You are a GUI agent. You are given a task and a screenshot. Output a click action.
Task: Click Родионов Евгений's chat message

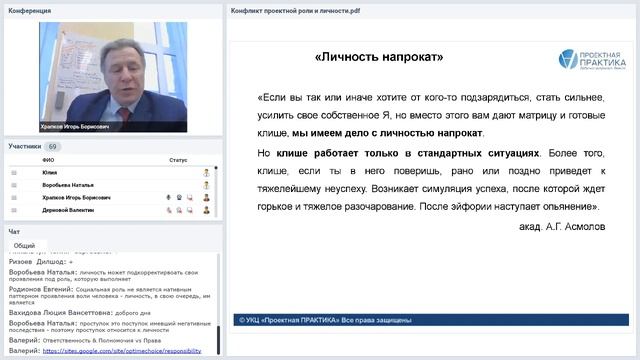click(x=110, y=296)
